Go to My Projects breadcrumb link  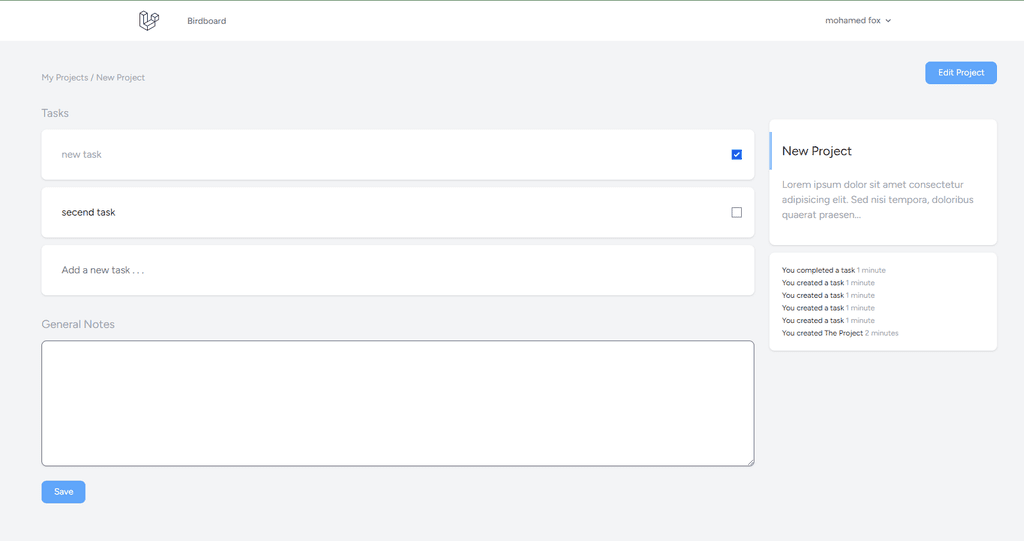tap(65, 77)
